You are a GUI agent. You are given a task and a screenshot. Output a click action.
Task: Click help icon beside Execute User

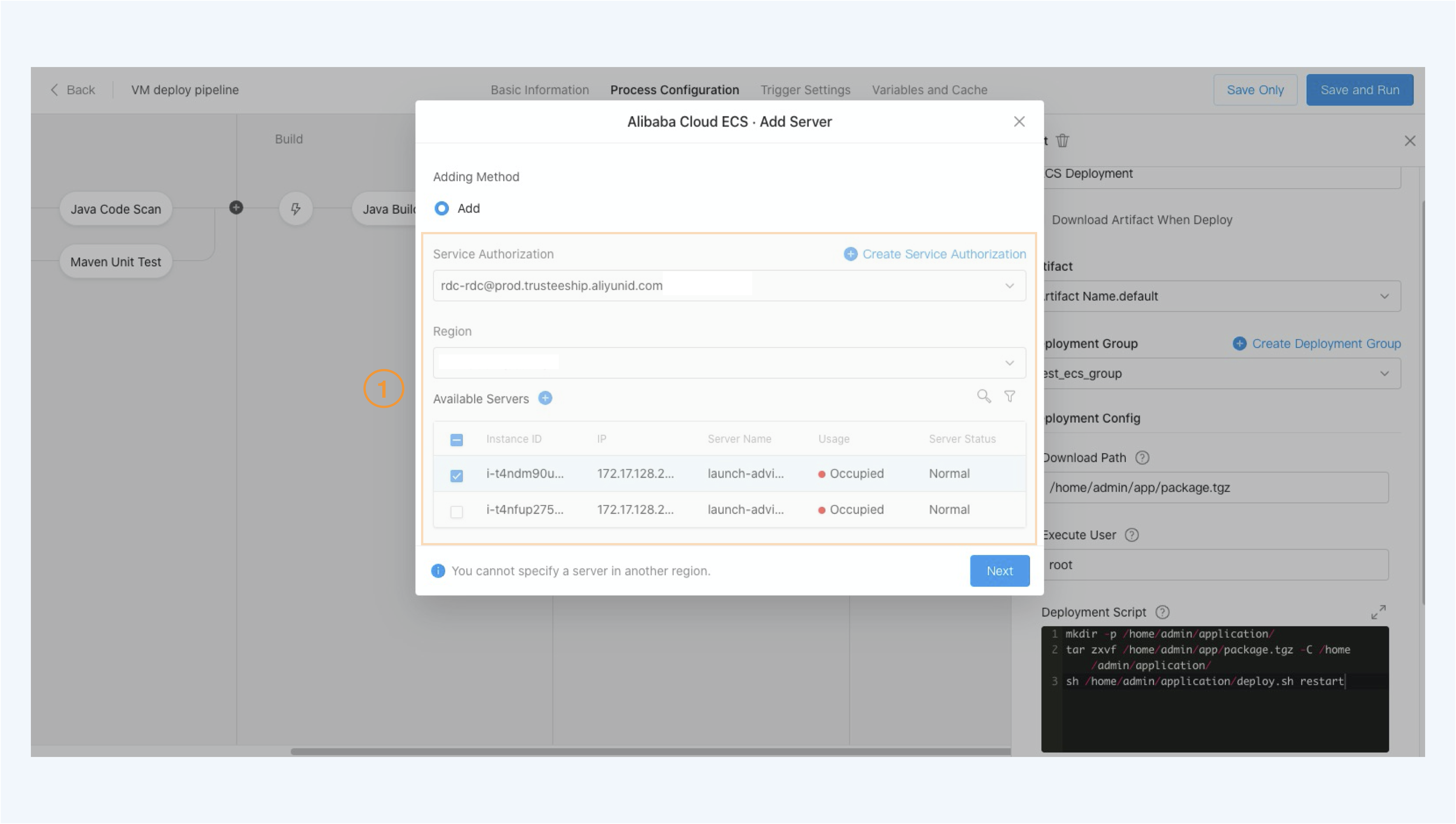(1131, 535)
